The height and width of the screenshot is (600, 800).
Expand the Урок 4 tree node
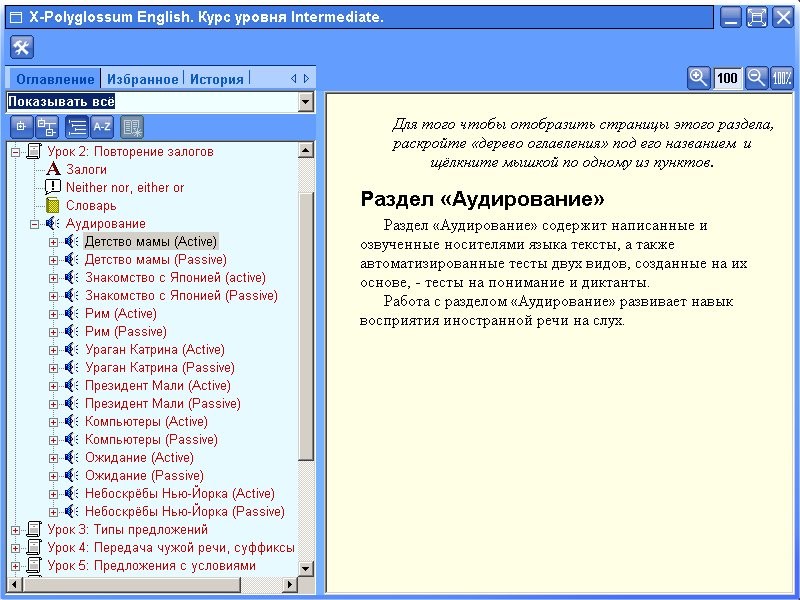pos(16,548)
